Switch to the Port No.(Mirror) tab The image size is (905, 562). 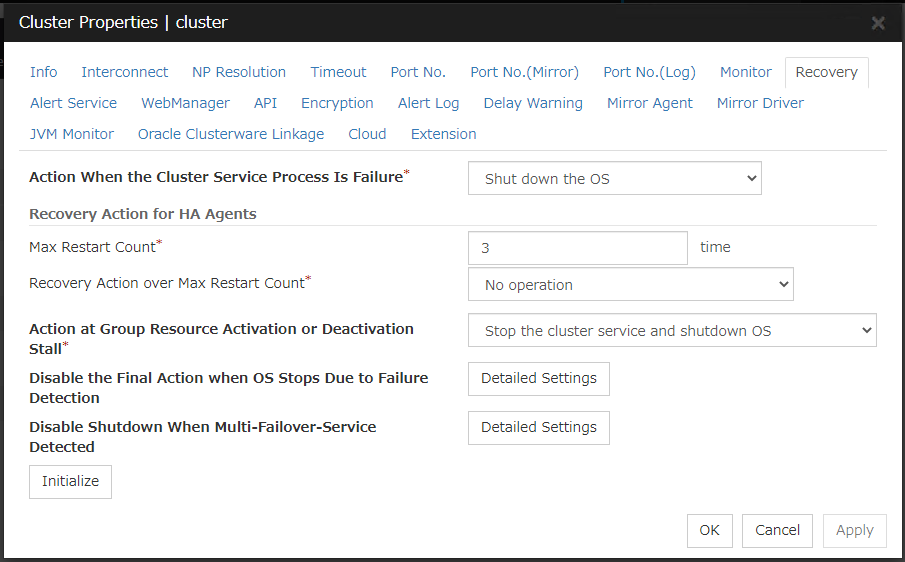click(524, 72)
